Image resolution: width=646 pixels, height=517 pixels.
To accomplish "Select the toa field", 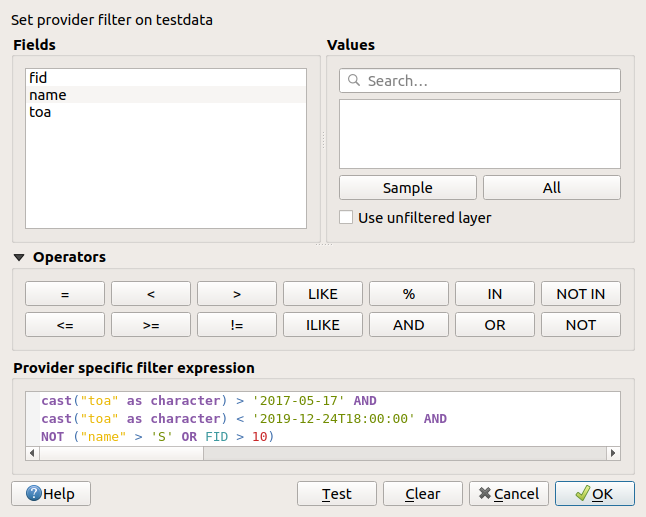I will coord(40,112).
